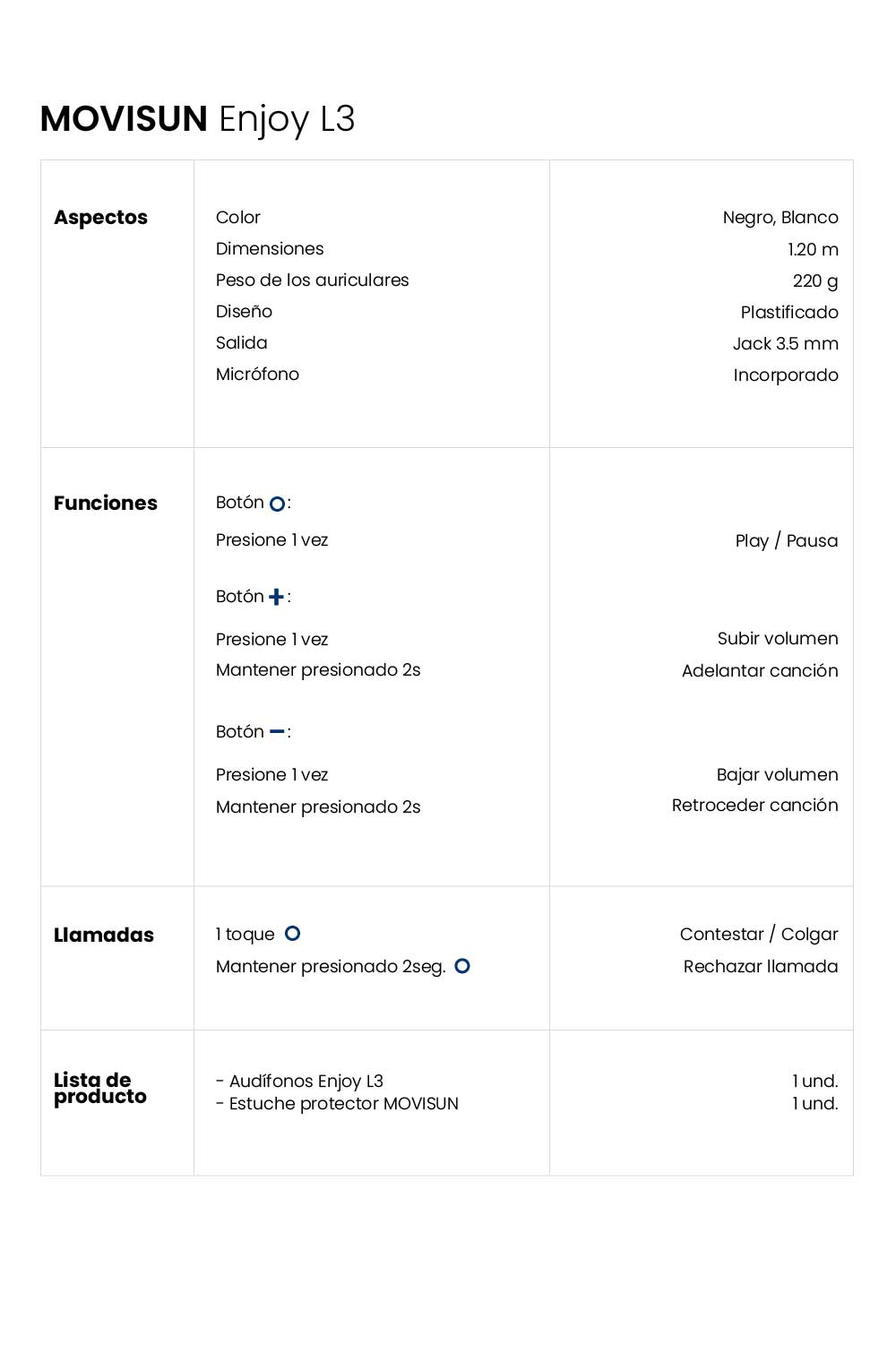Click the Jack 3.5 mm value
896x1345 pixels.
[786, 343]
